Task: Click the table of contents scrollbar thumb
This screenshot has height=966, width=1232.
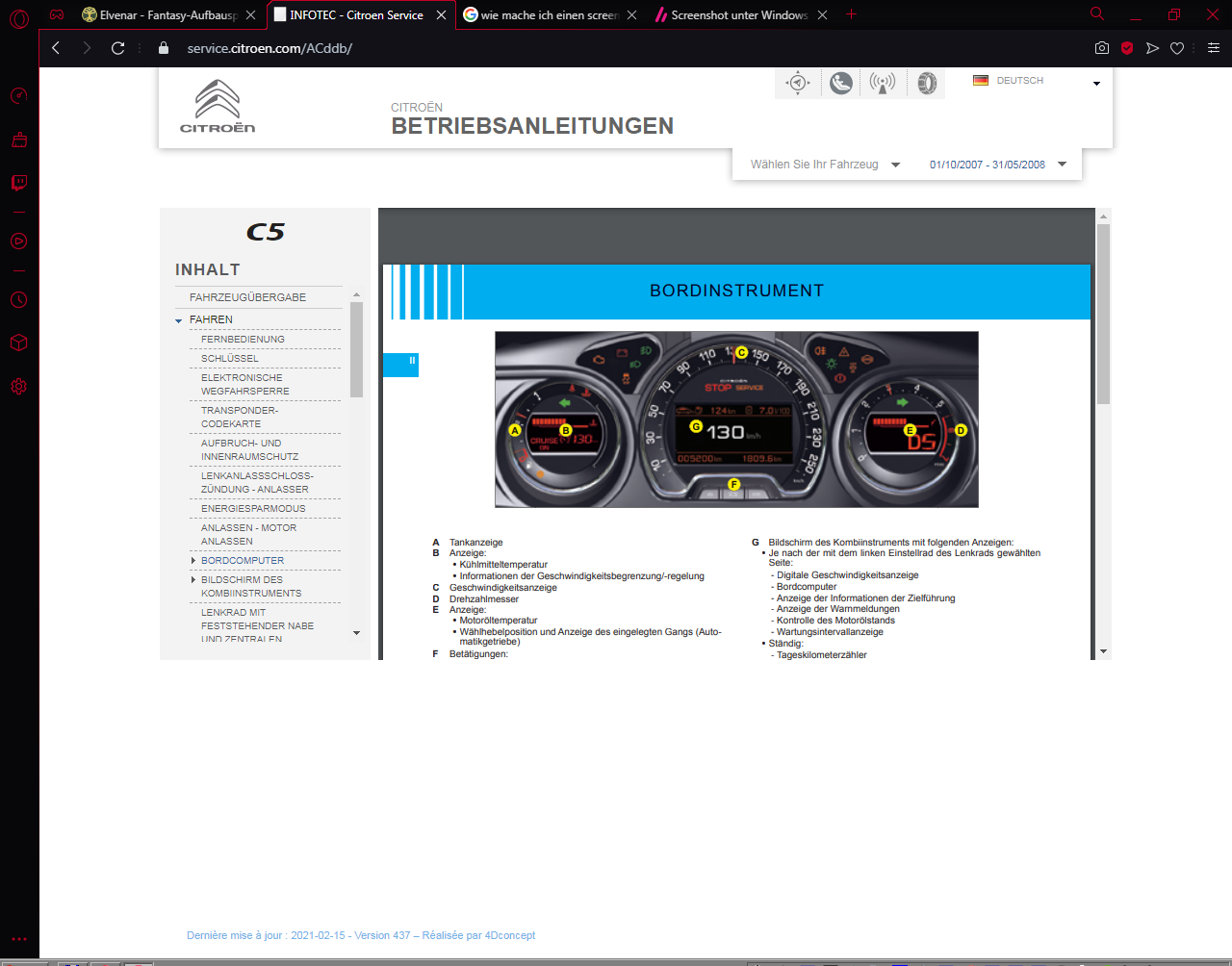Action: 356,349
